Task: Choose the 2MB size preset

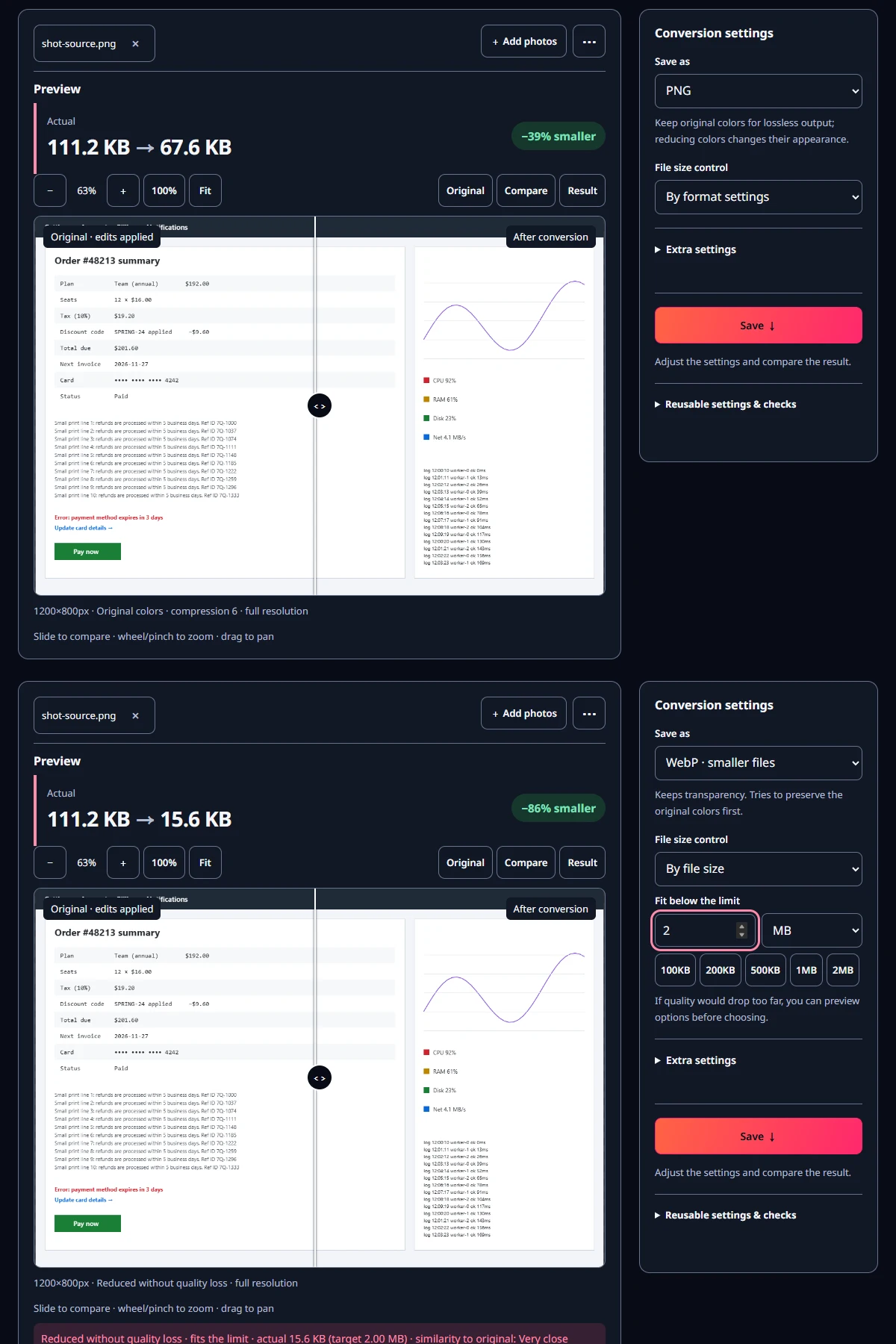Action: (843, 971)
